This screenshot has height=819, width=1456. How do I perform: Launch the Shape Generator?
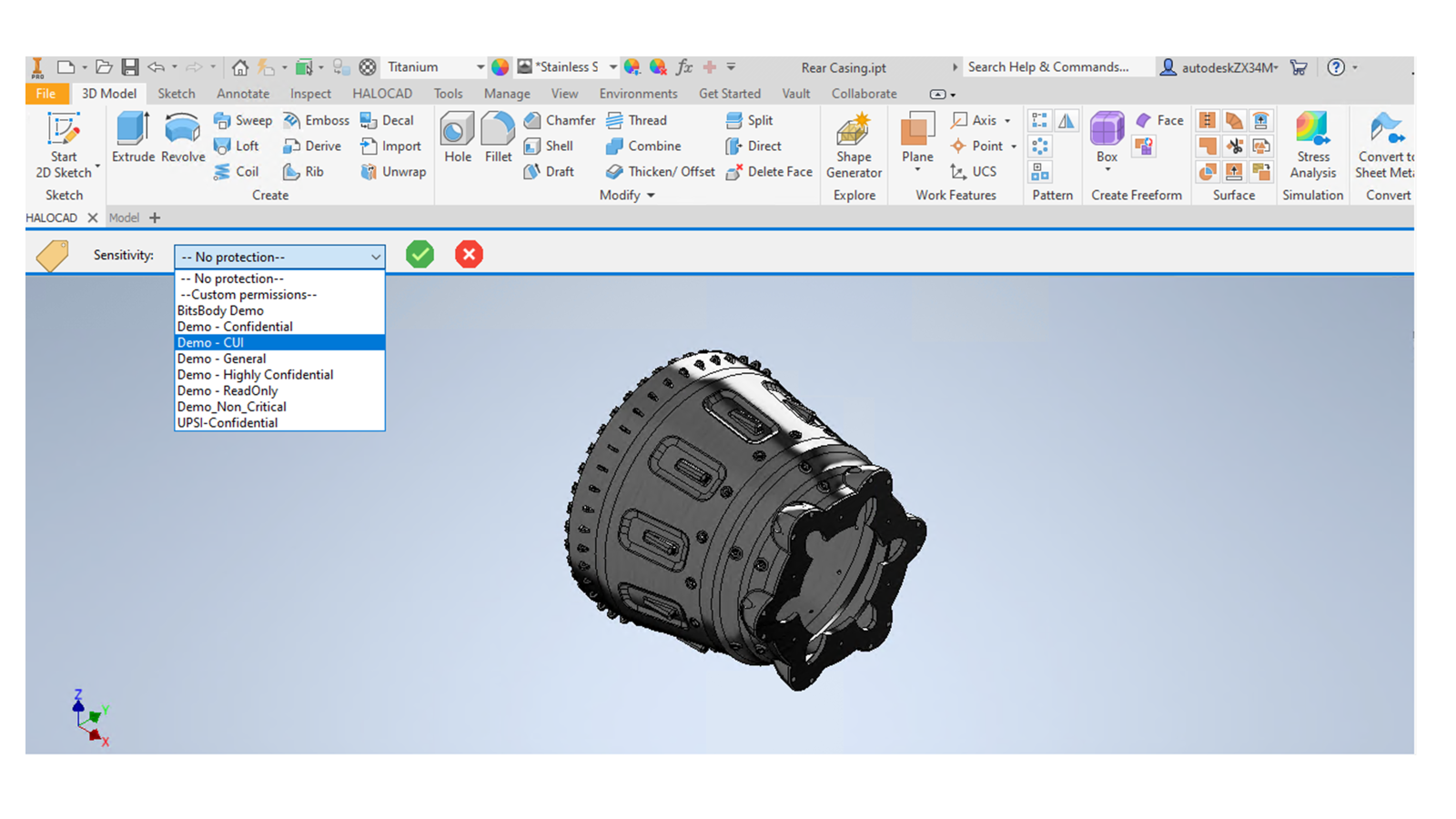[854, 146]
